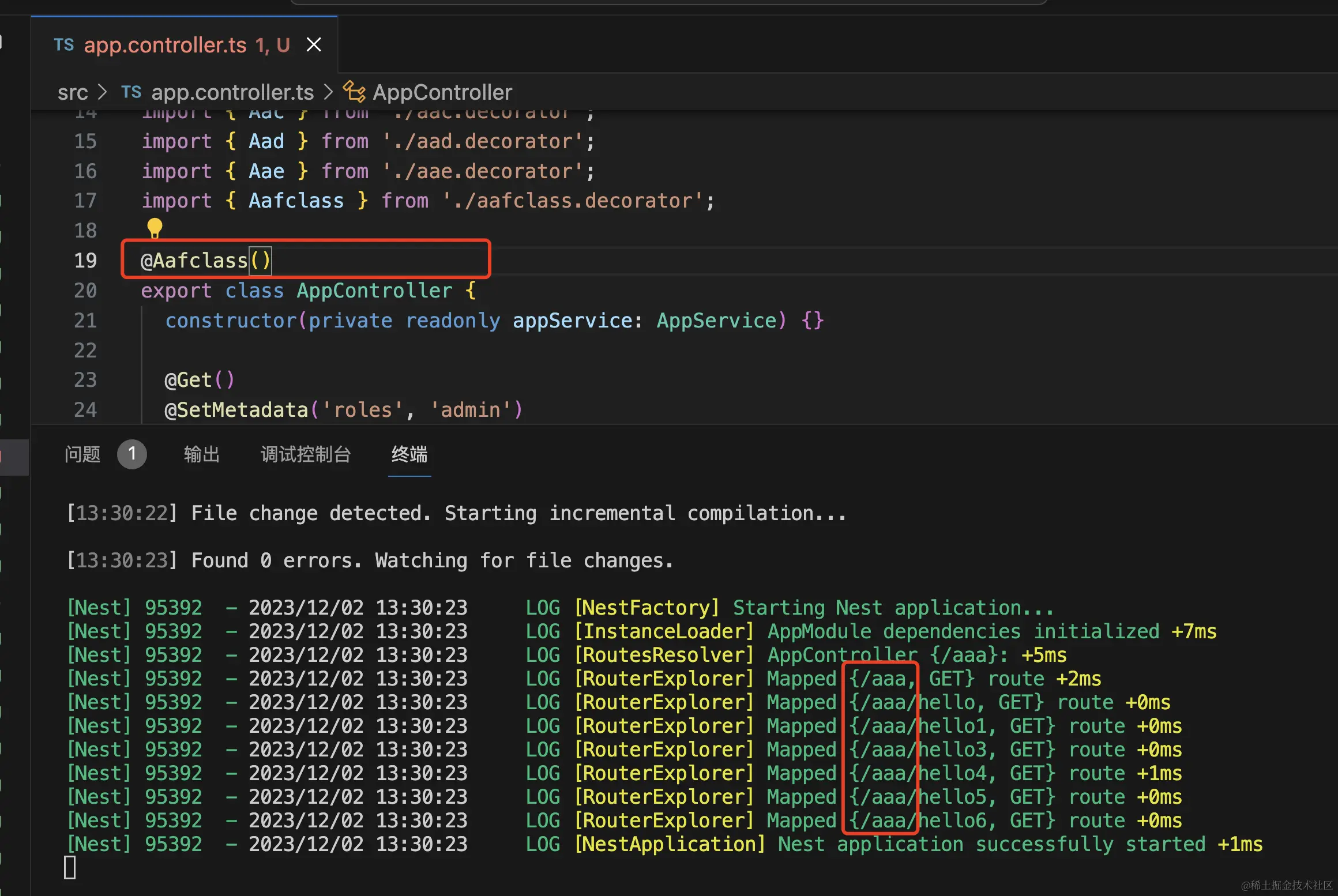This screenshot has width=1338, height=896.
Task: Click the './aafclass.decorator' import path
Action: pyautogui.click(x=572, y=201)
